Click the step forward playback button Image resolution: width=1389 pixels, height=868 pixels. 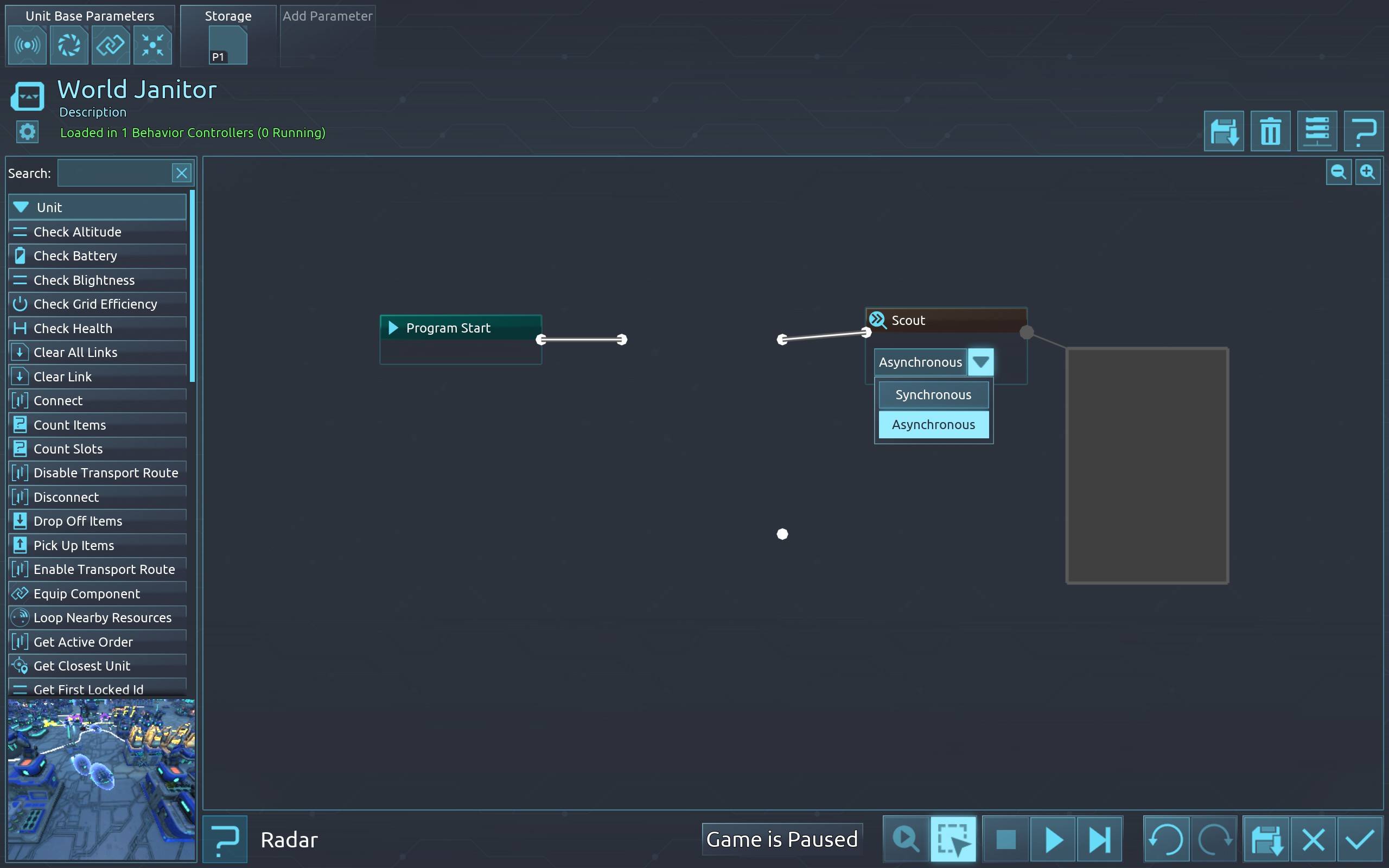coord(1100,840)
